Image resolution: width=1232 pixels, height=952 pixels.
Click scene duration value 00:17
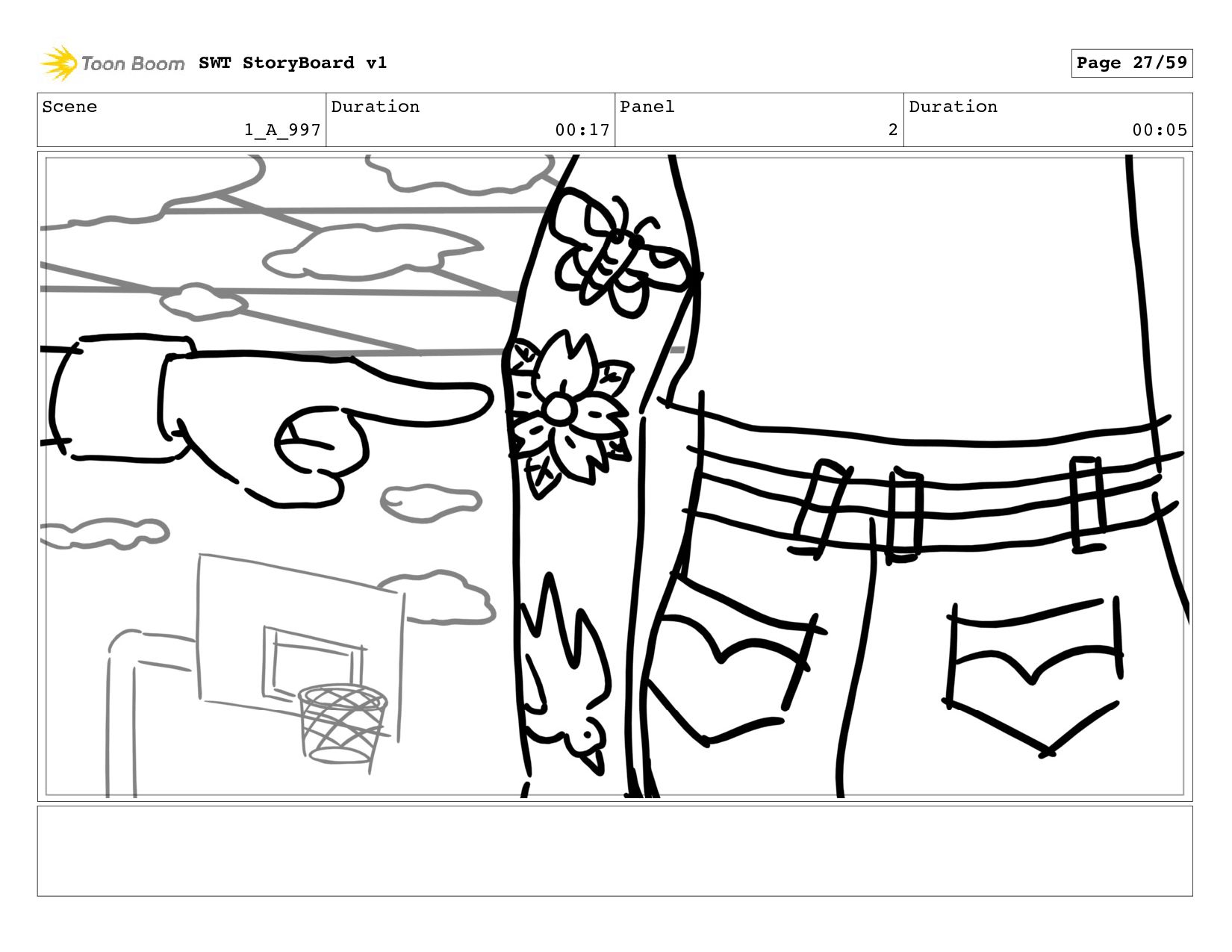(x=582, y=130)
